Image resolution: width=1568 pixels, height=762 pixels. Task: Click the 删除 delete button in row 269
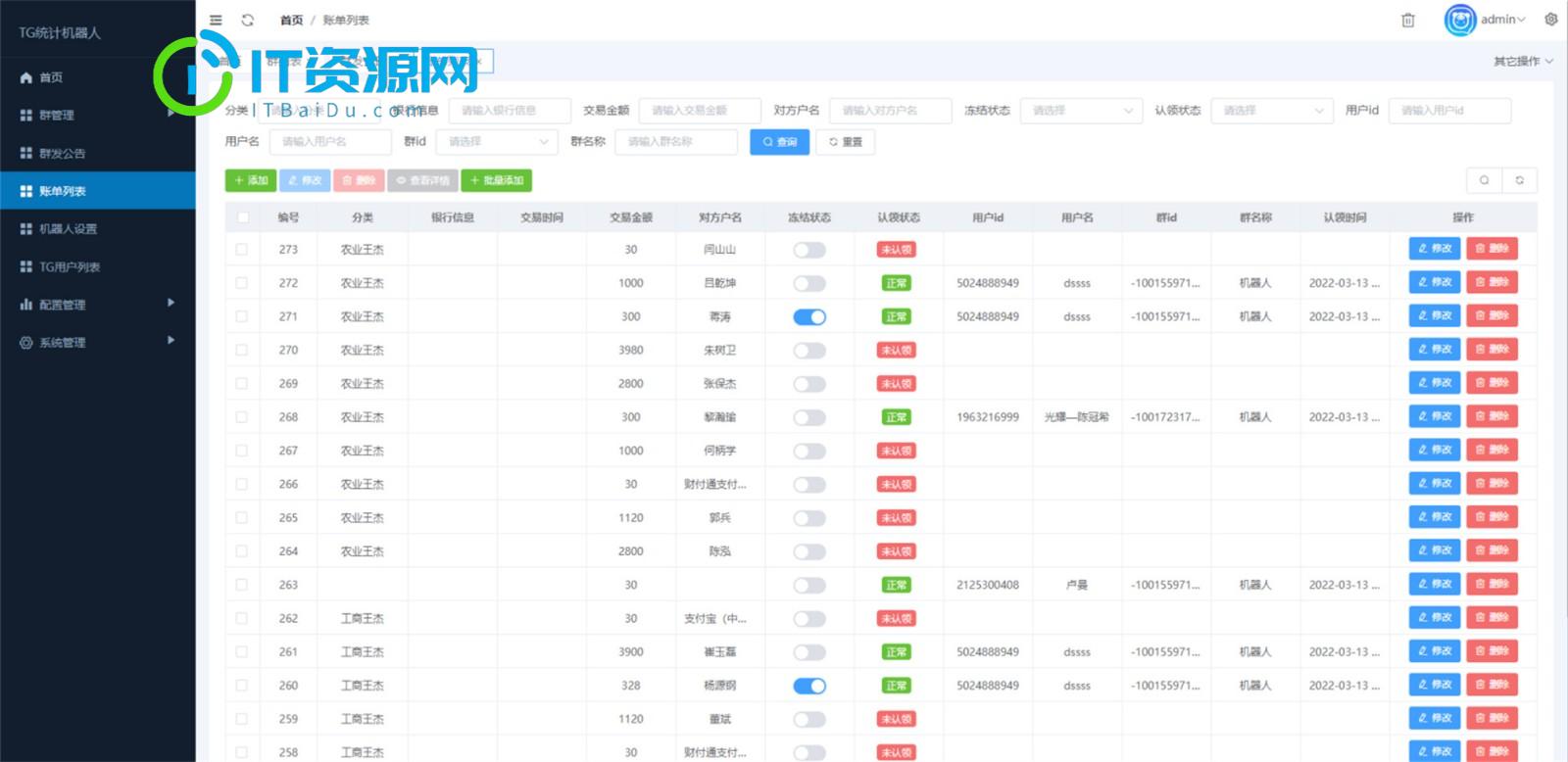[x=1492, y=383]
